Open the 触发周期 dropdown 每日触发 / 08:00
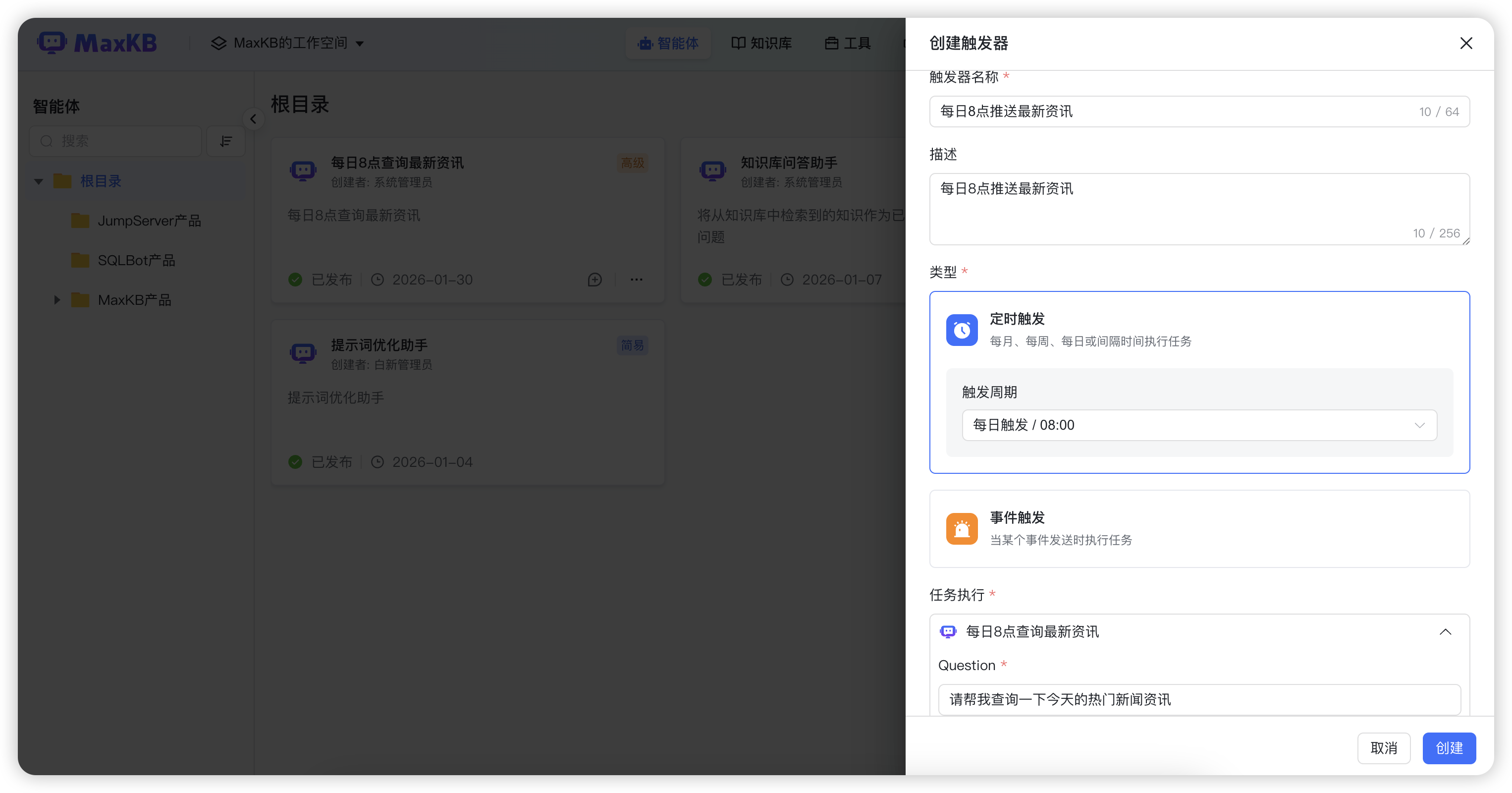This screenshot has width=1512, height=793. pyautogui.click(x=1198, y=425)
